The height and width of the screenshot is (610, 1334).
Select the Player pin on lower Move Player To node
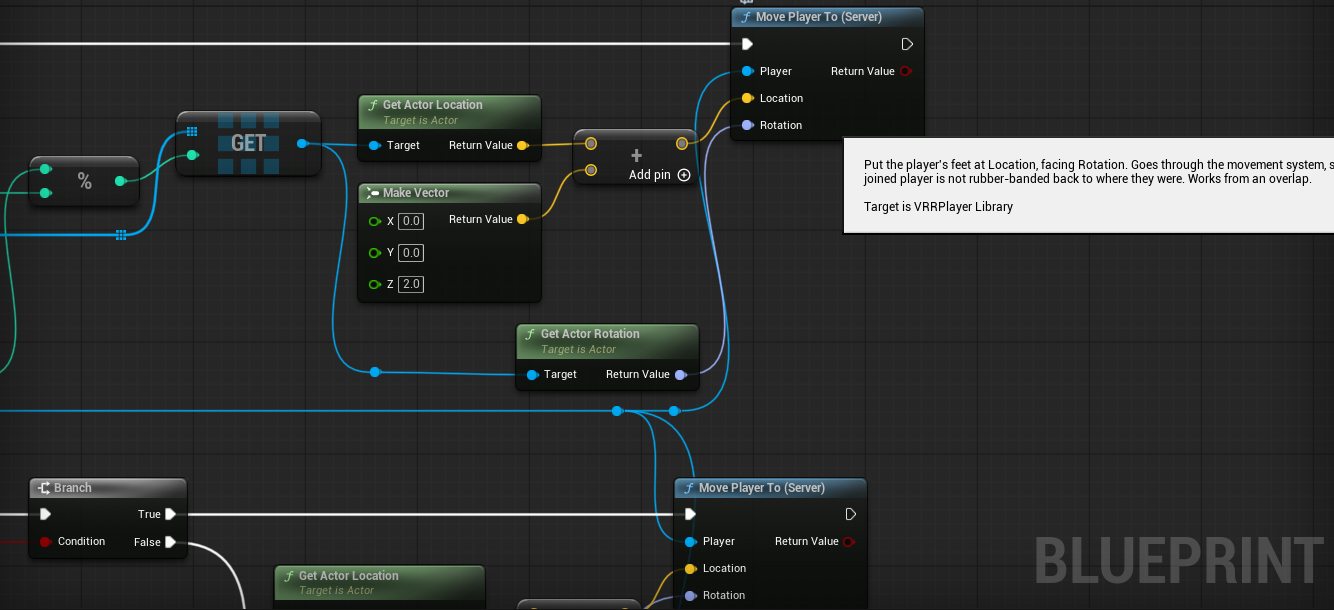691,541
